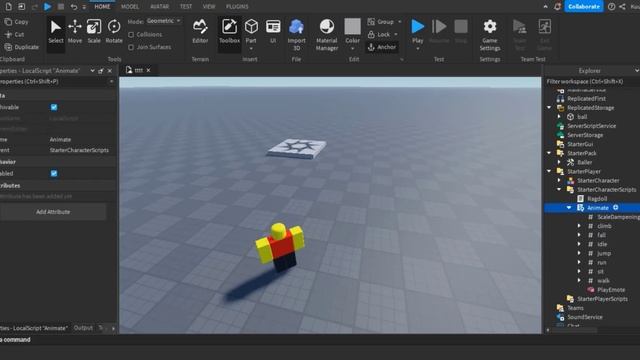The height and width of the screenshot is (360, 640).
Task: Expand the climb item
Action: (579, 226)
